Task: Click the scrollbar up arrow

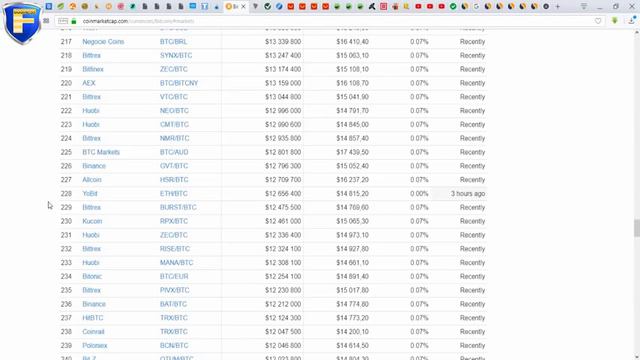Action: 636,33
